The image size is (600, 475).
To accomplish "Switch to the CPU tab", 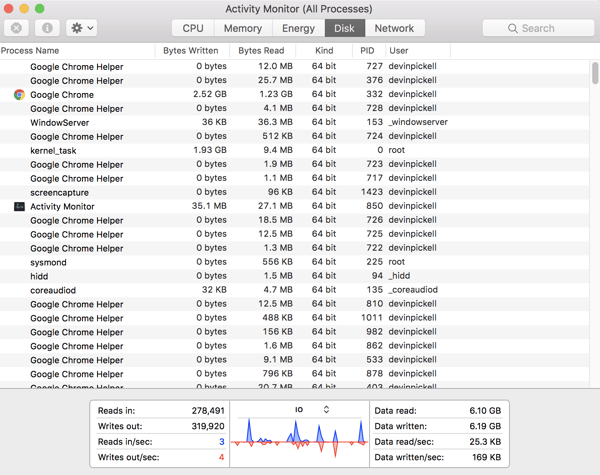I will point(193,28).
